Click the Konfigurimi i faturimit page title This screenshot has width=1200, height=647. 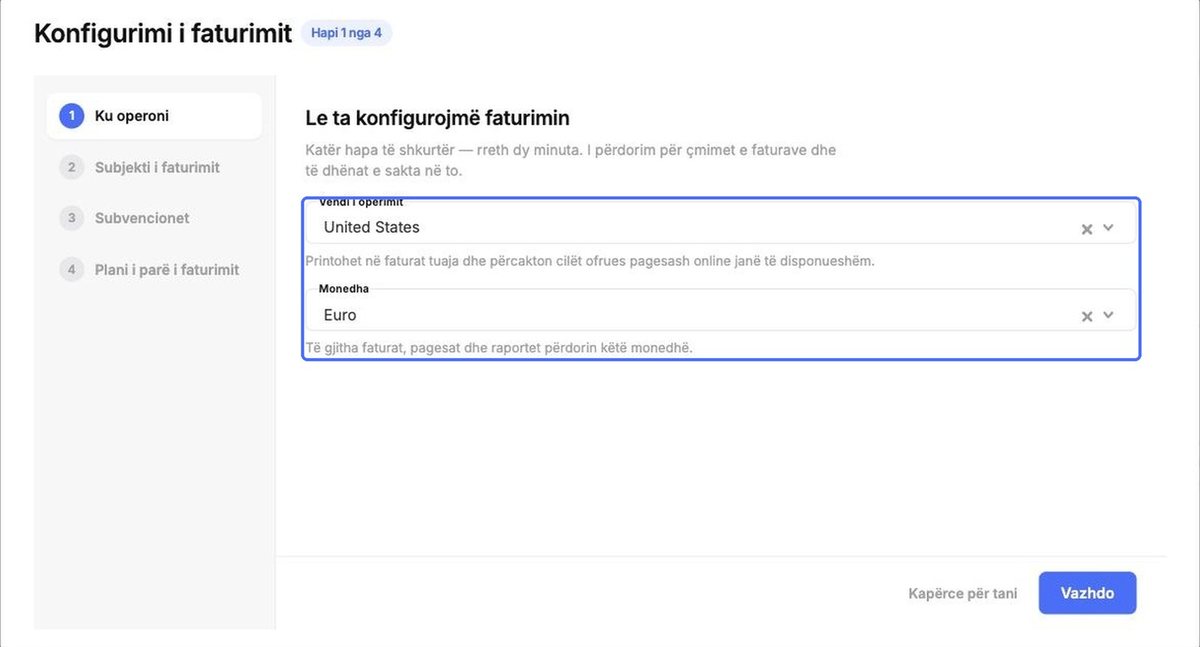pyautogui.click(x=163, y=33)
